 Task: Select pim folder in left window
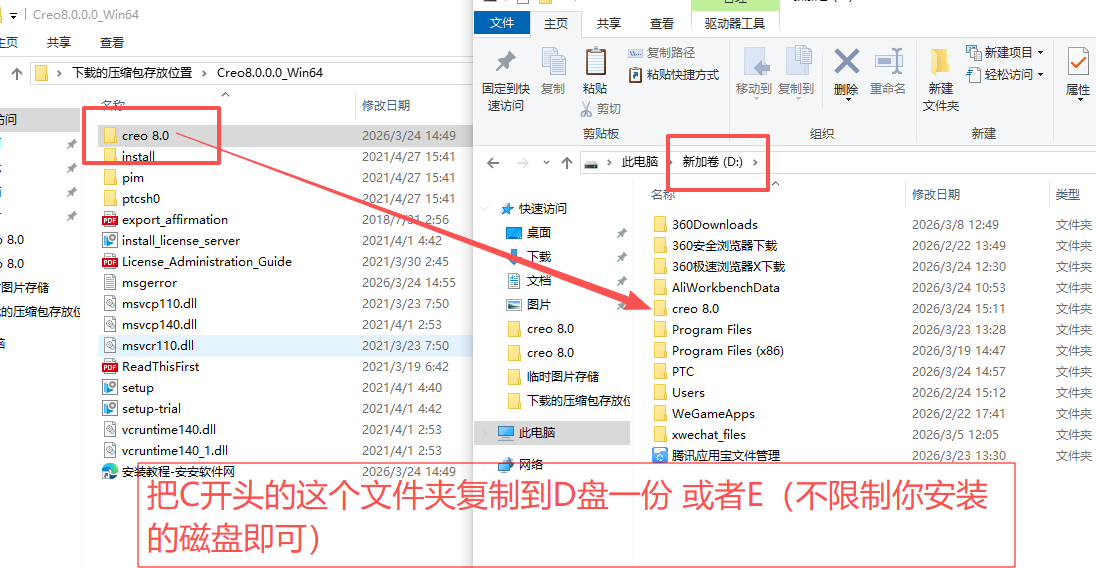(133, 177)
